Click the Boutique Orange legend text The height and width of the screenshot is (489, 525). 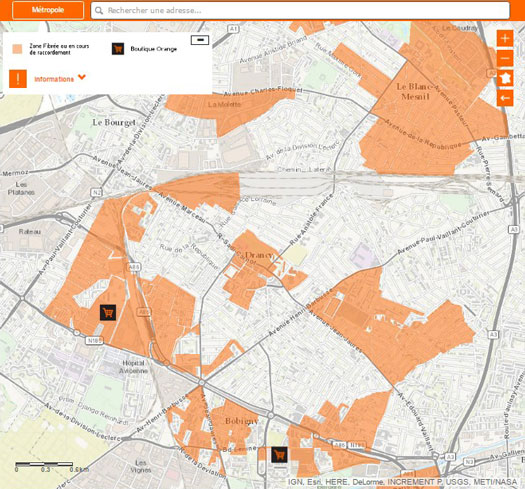pos(154,49)
